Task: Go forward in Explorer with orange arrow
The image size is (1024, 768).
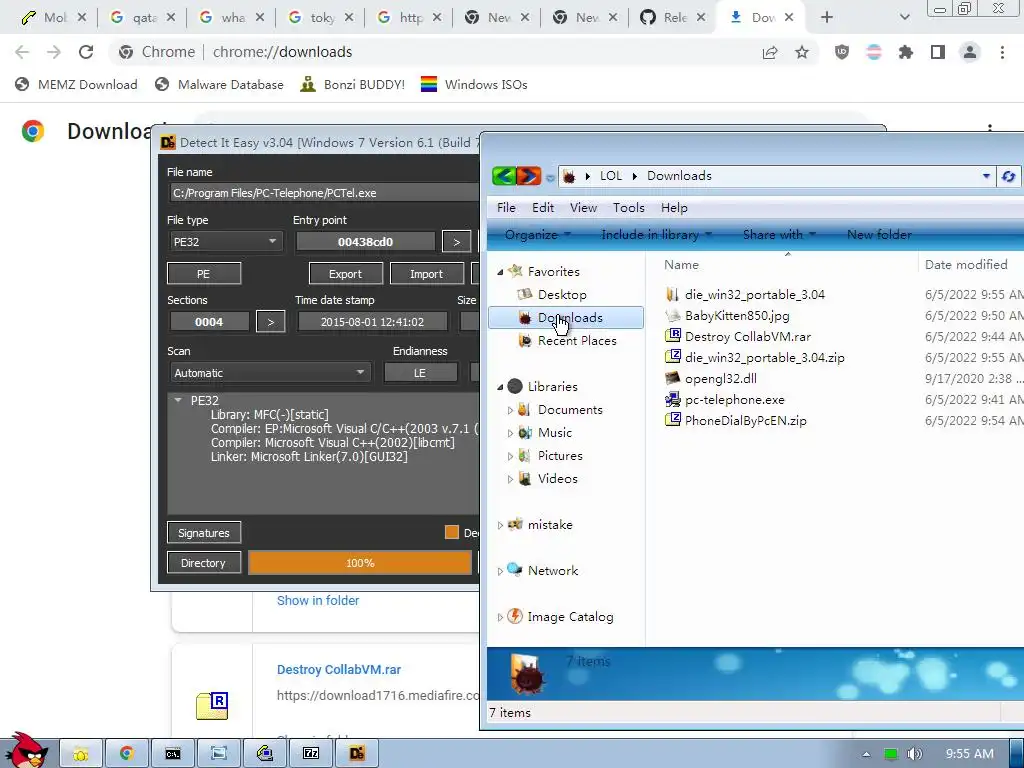Action: coord(528,176)
